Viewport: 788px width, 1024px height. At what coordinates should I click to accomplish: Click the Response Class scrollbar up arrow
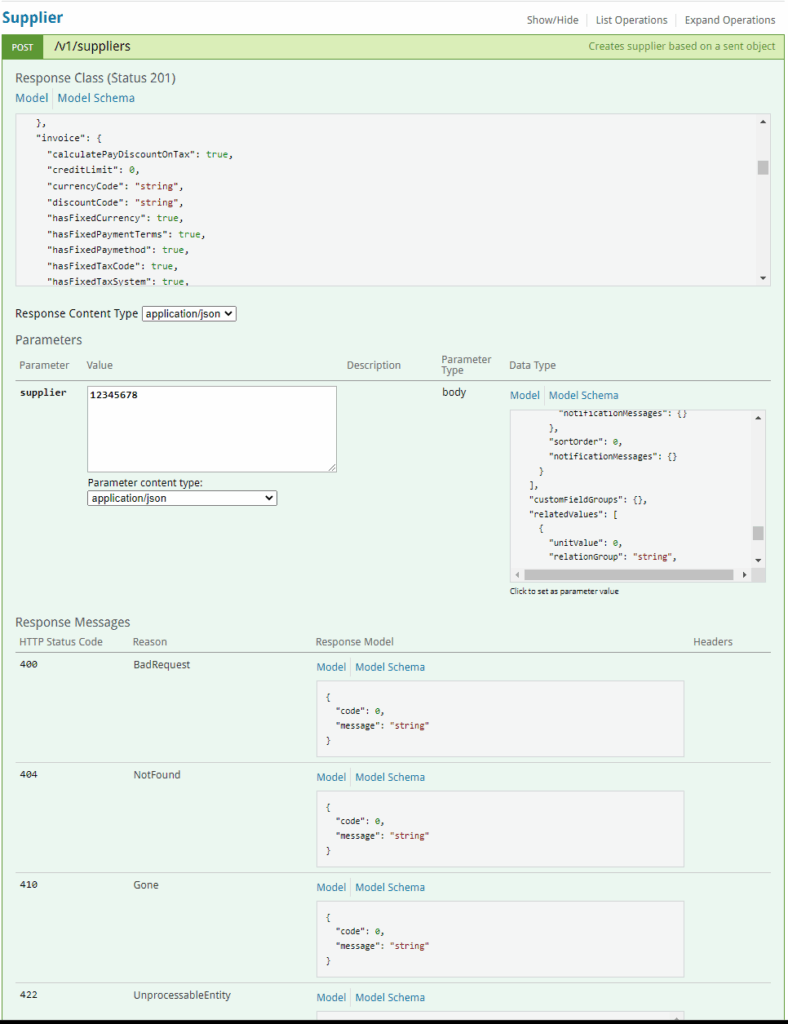tap(763, 121)
